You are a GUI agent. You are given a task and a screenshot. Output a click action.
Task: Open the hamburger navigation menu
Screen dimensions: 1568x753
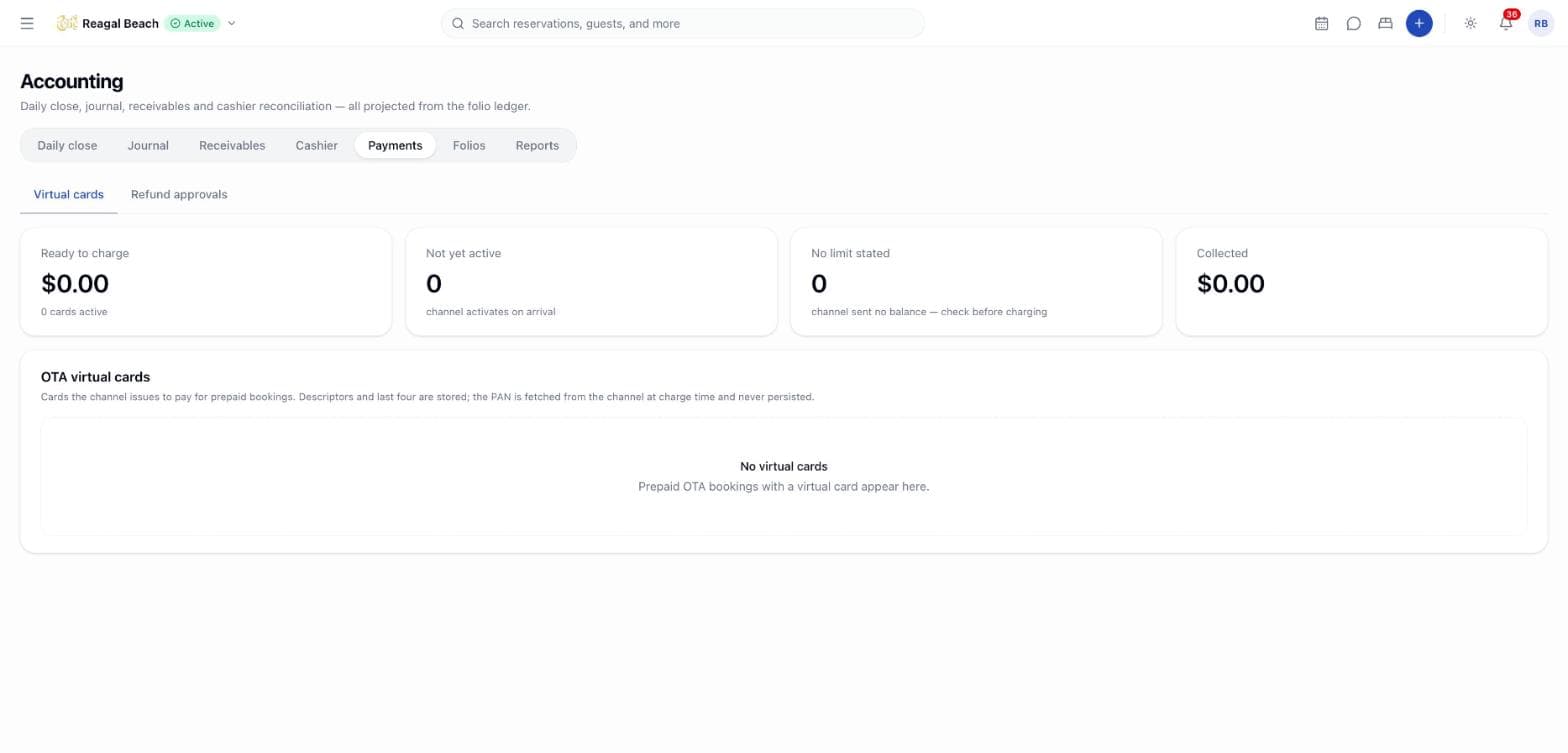point(27,23)
